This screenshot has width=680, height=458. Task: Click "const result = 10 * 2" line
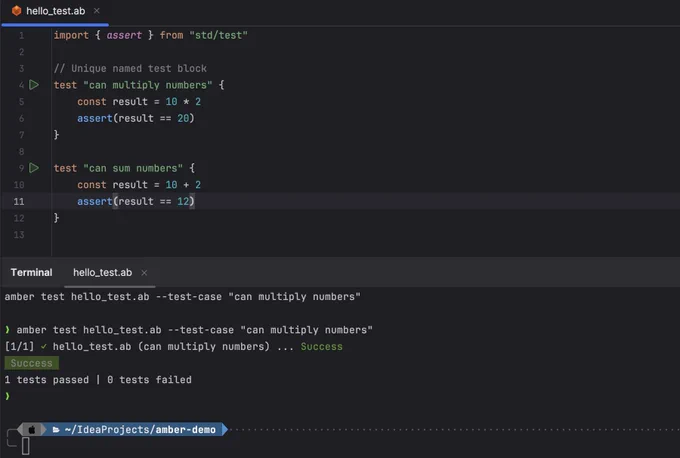pyautogui.click(x=139, y=101)
